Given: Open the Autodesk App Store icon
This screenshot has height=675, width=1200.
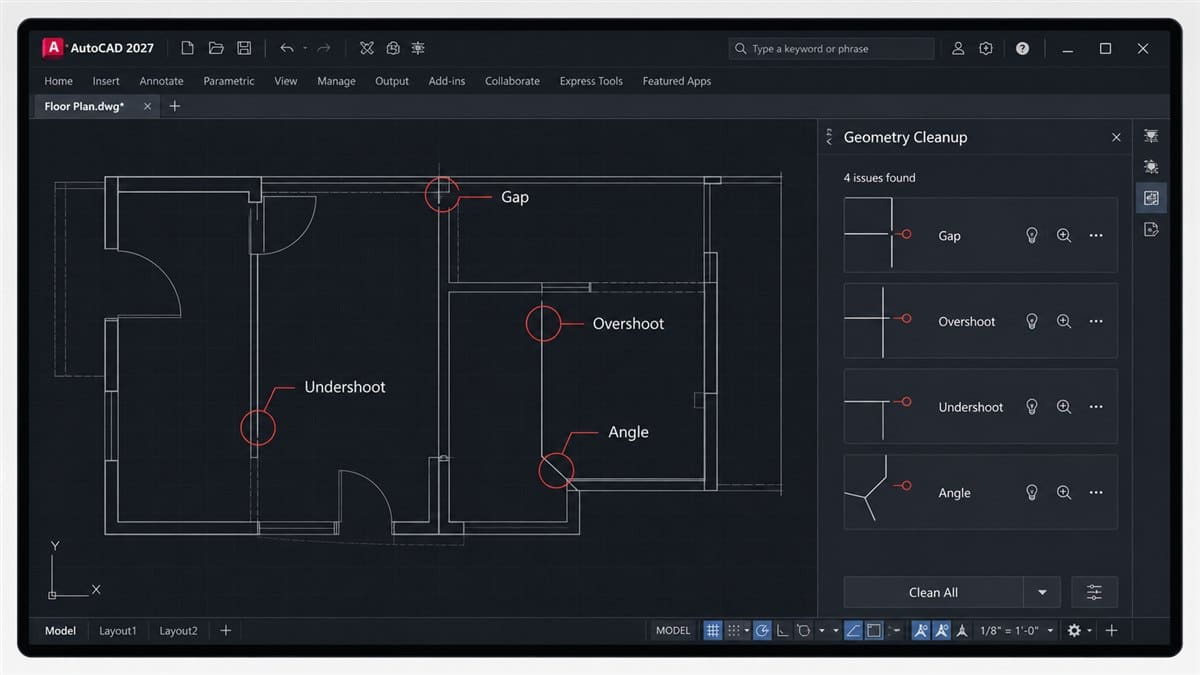Looking at the screenshot, I should pyautogui.click(x=986, y=48).
